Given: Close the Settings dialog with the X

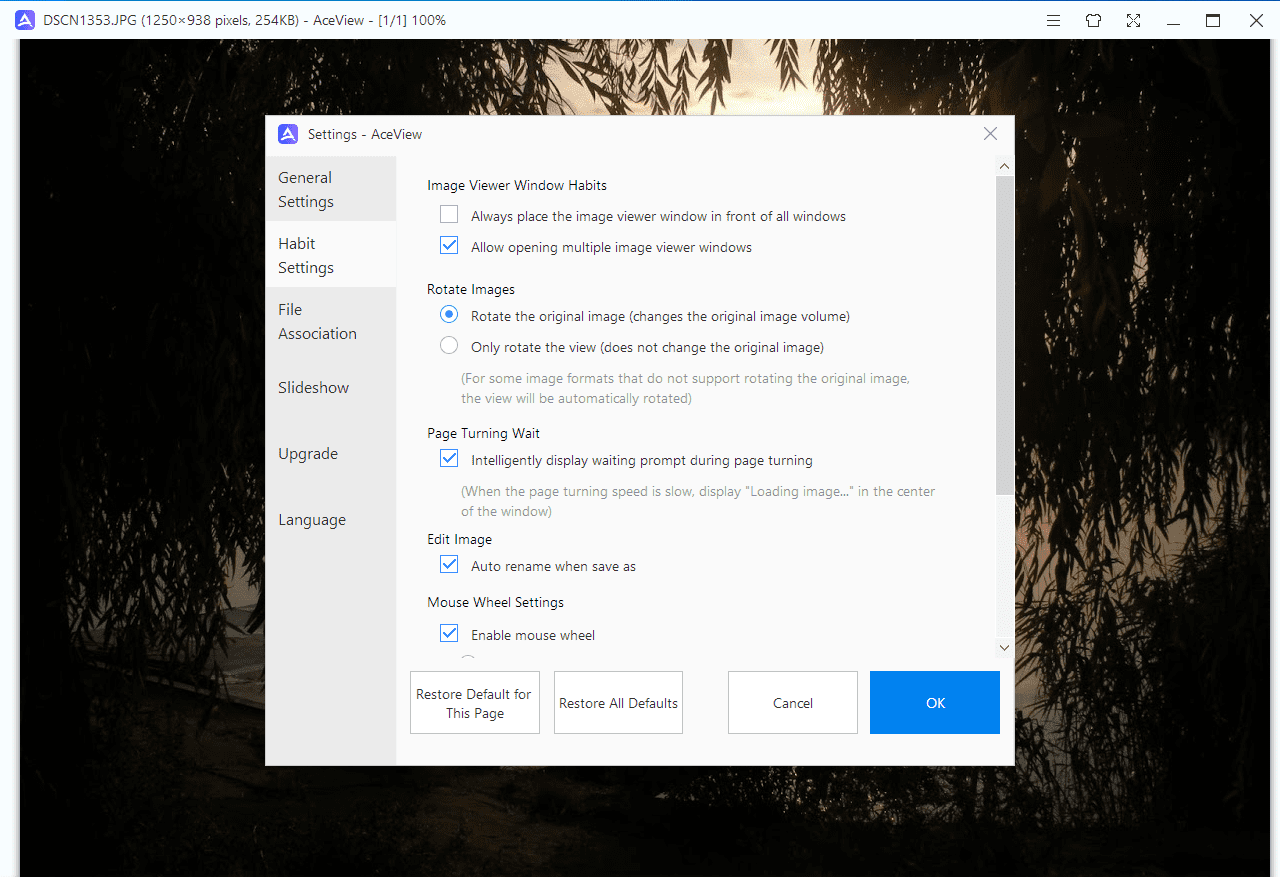Looking at the screenshot, I should 990,134.
